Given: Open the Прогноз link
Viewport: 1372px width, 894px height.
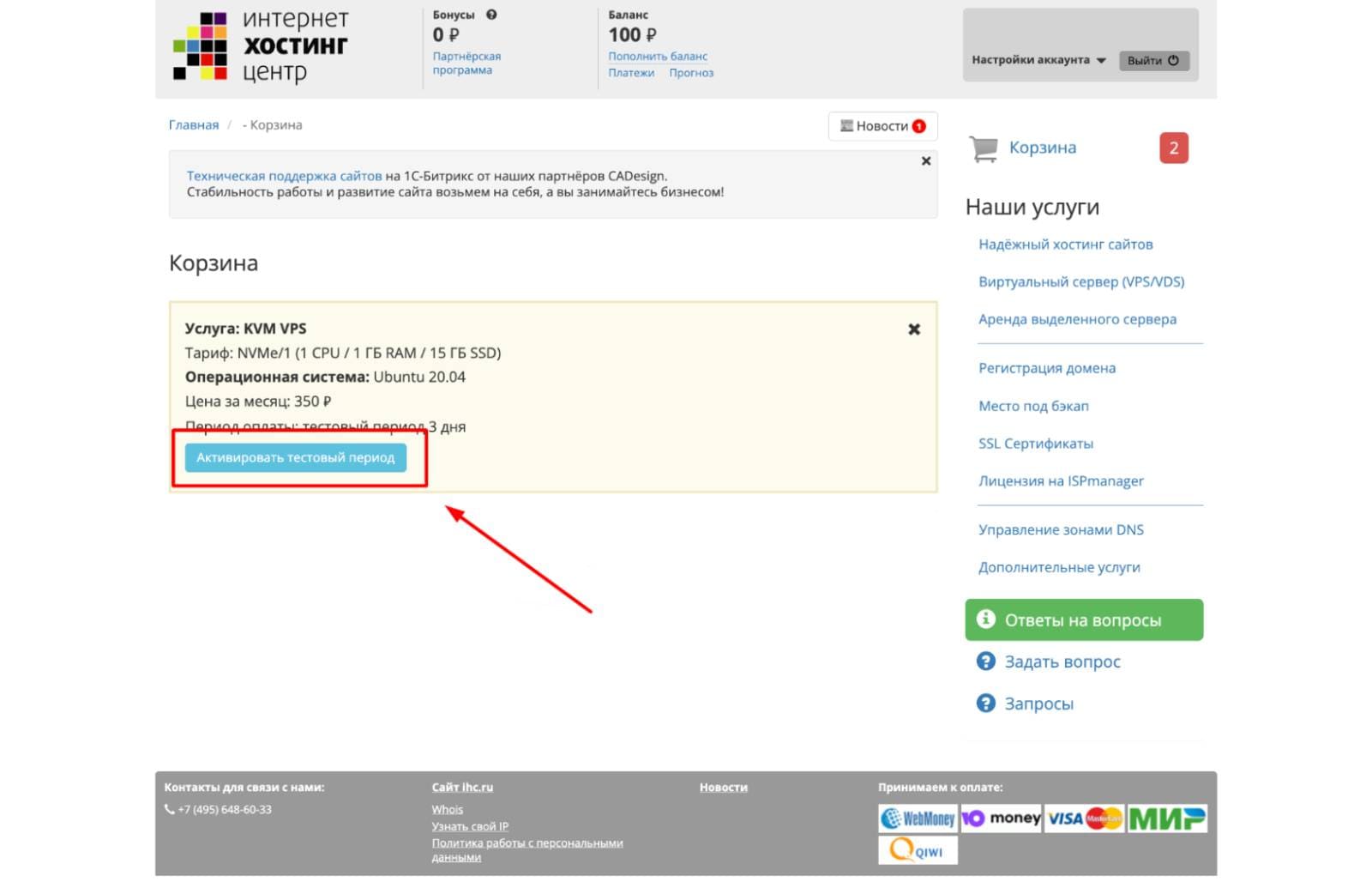Looking at the screenshot, I should pos(691,73).
